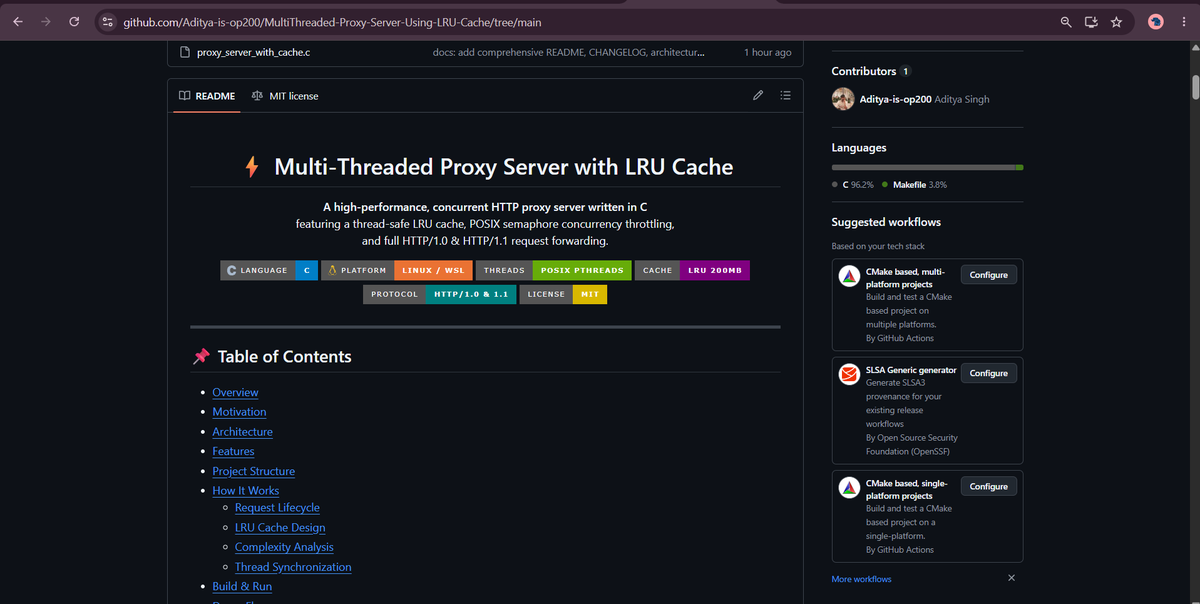Open Aditya-is-op200 contributor avatar
This screenshot has height=604, width=1200.
tap(843, 99)
